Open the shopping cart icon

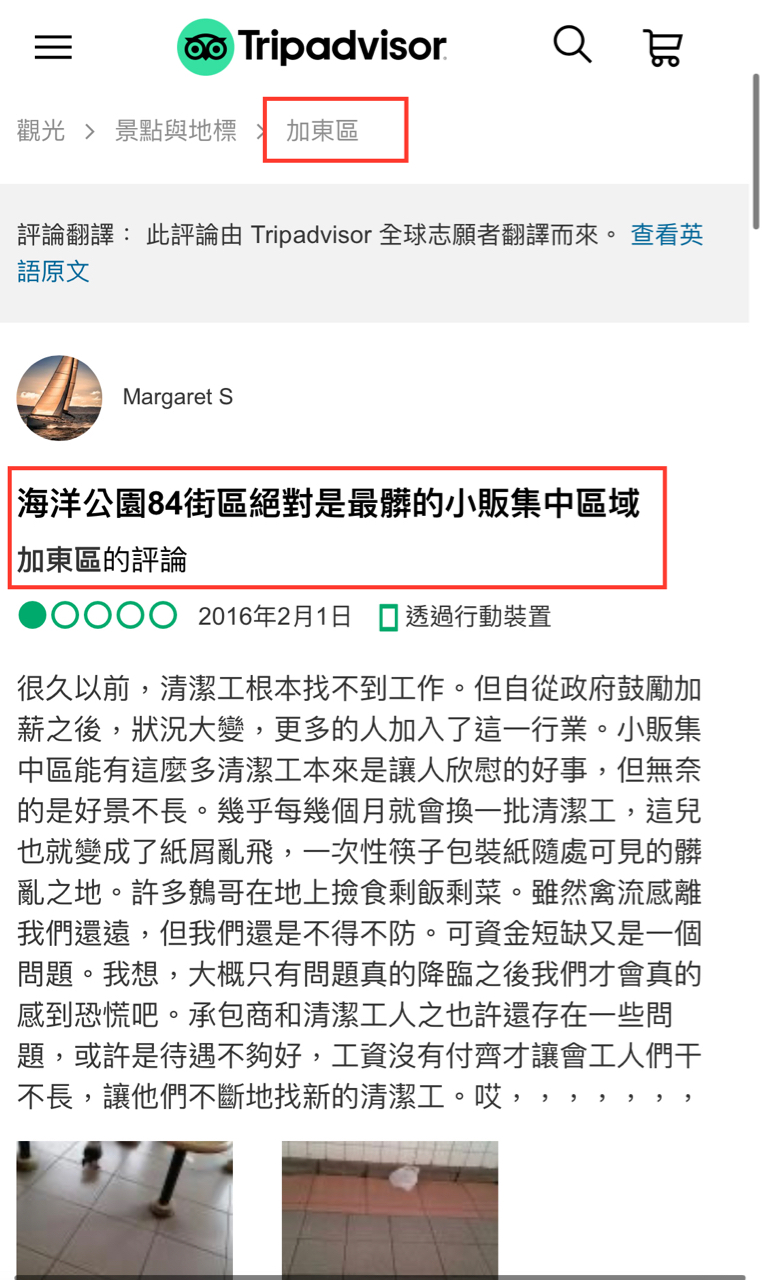point(662,47)
